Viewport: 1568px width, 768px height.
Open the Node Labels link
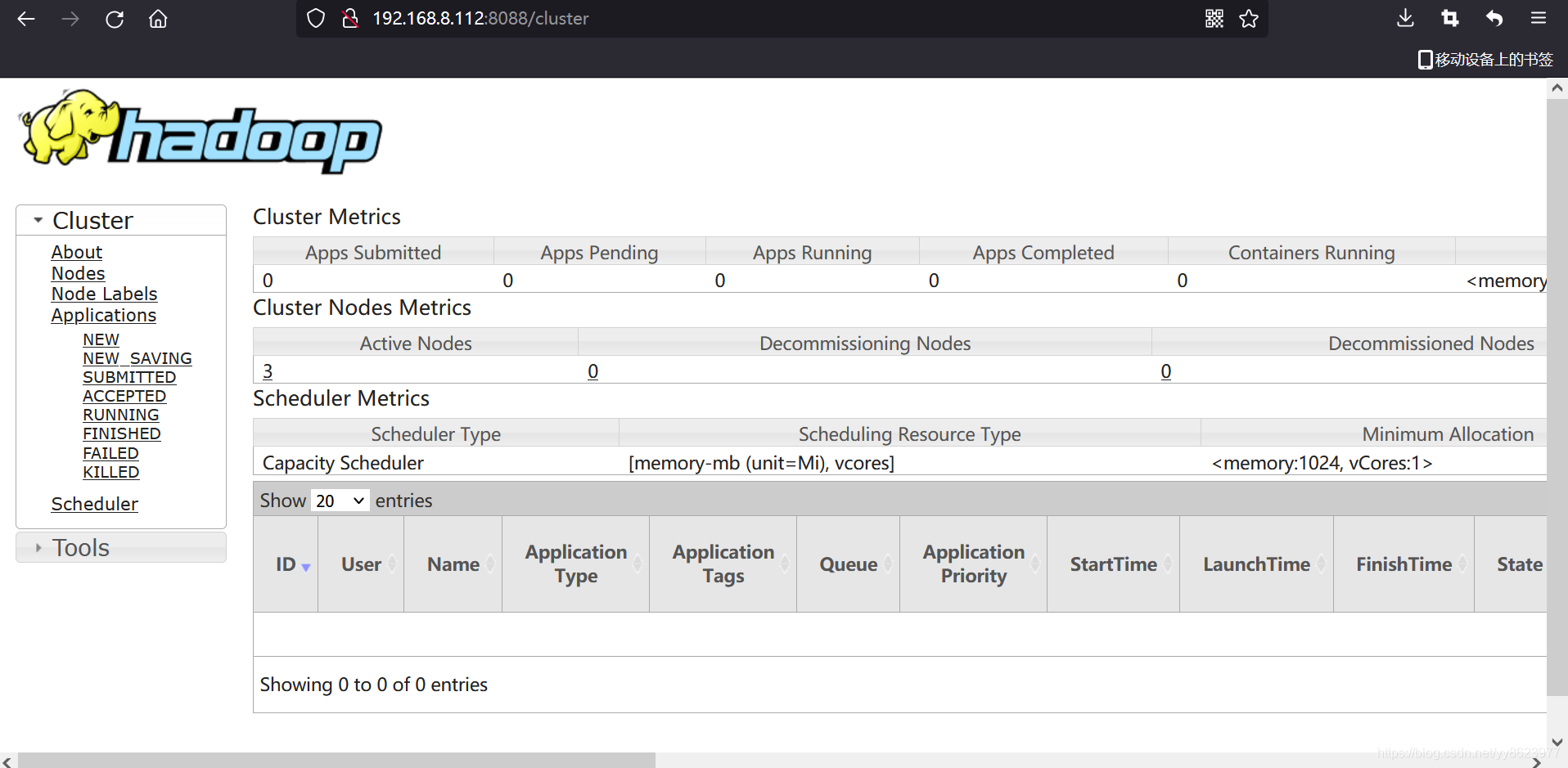click(105, 294)
